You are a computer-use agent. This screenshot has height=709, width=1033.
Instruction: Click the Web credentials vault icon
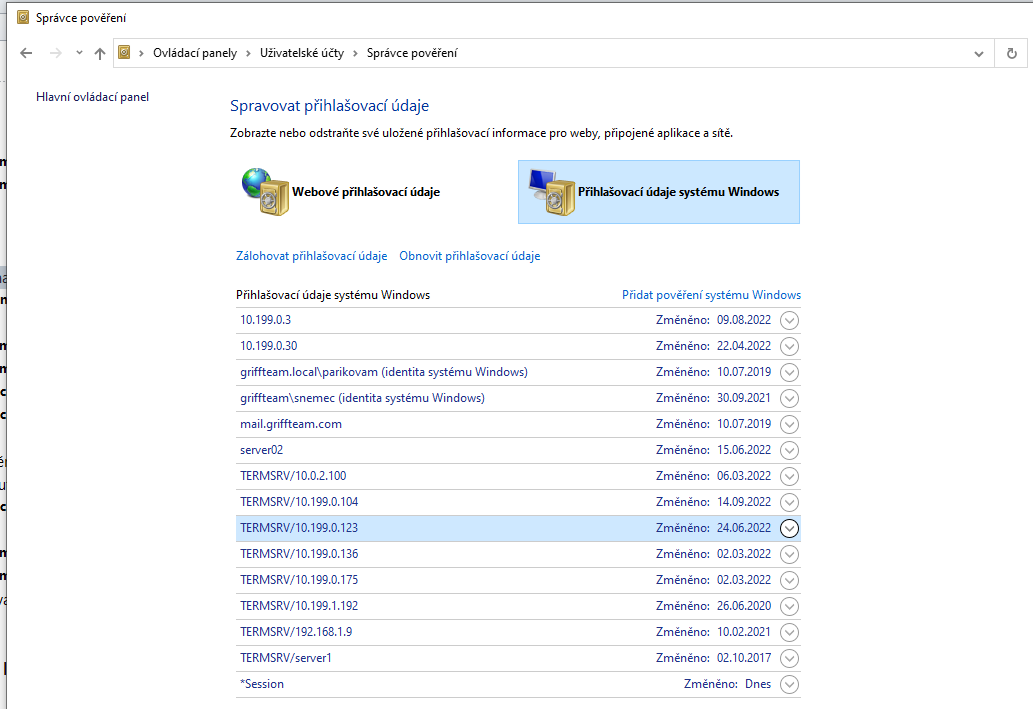click(x=264, y=192)
